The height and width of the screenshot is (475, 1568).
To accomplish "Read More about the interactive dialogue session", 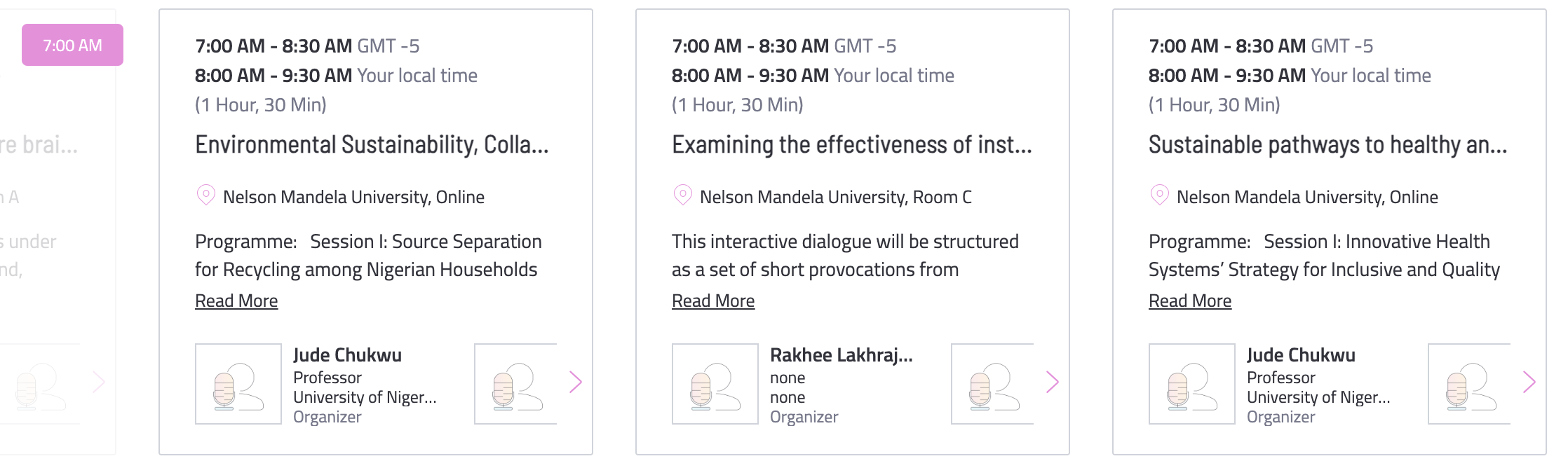I will pyautogui.click(x=713, y=301).
